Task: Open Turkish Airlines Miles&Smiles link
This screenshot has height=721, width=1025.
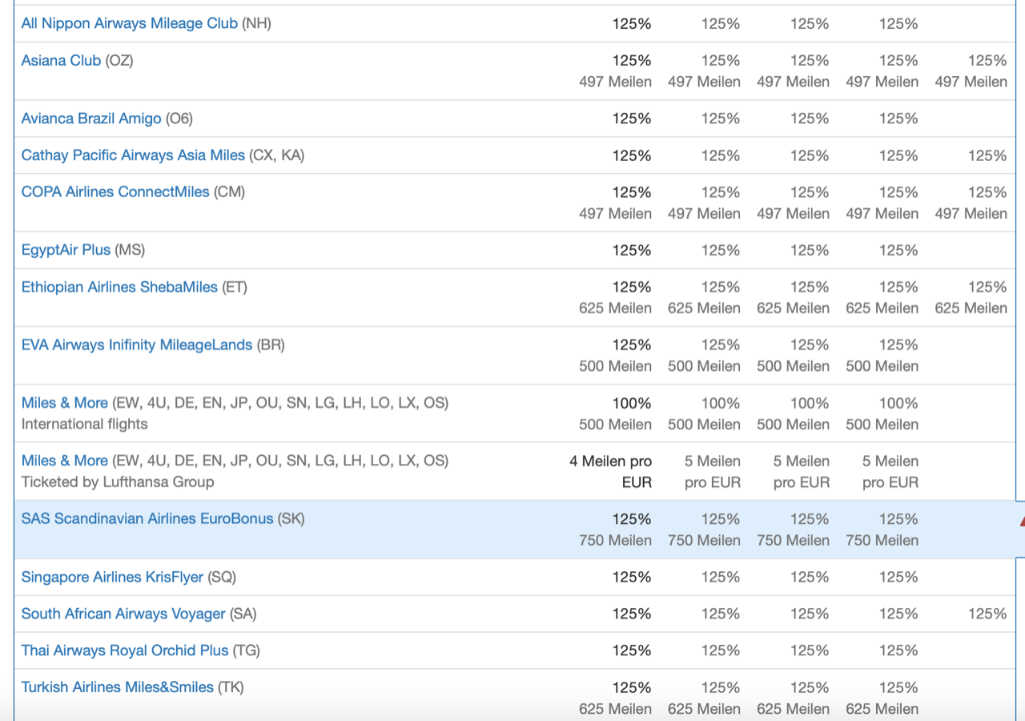Action: (x=117, y=687)
